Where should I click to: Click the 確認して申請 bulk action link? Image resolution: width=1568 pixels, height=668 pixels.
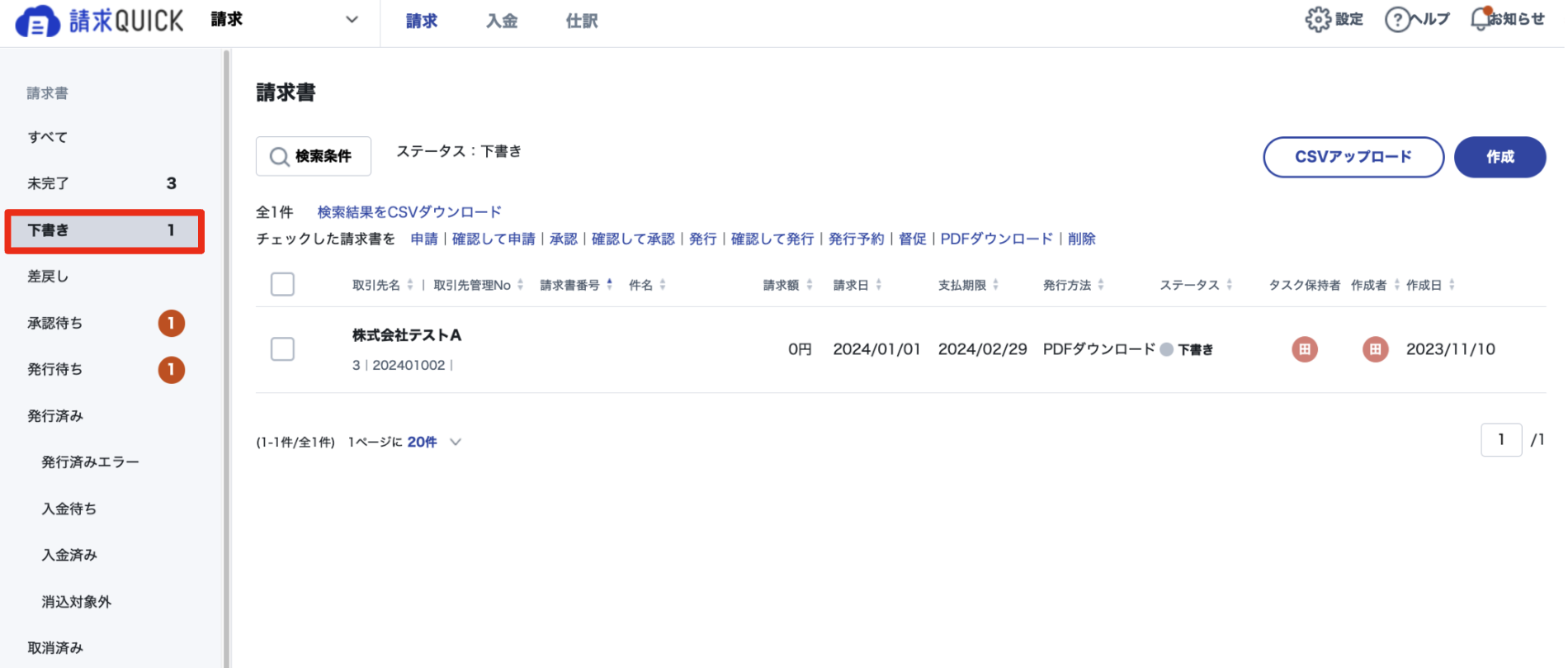click(x=494, y=239)
